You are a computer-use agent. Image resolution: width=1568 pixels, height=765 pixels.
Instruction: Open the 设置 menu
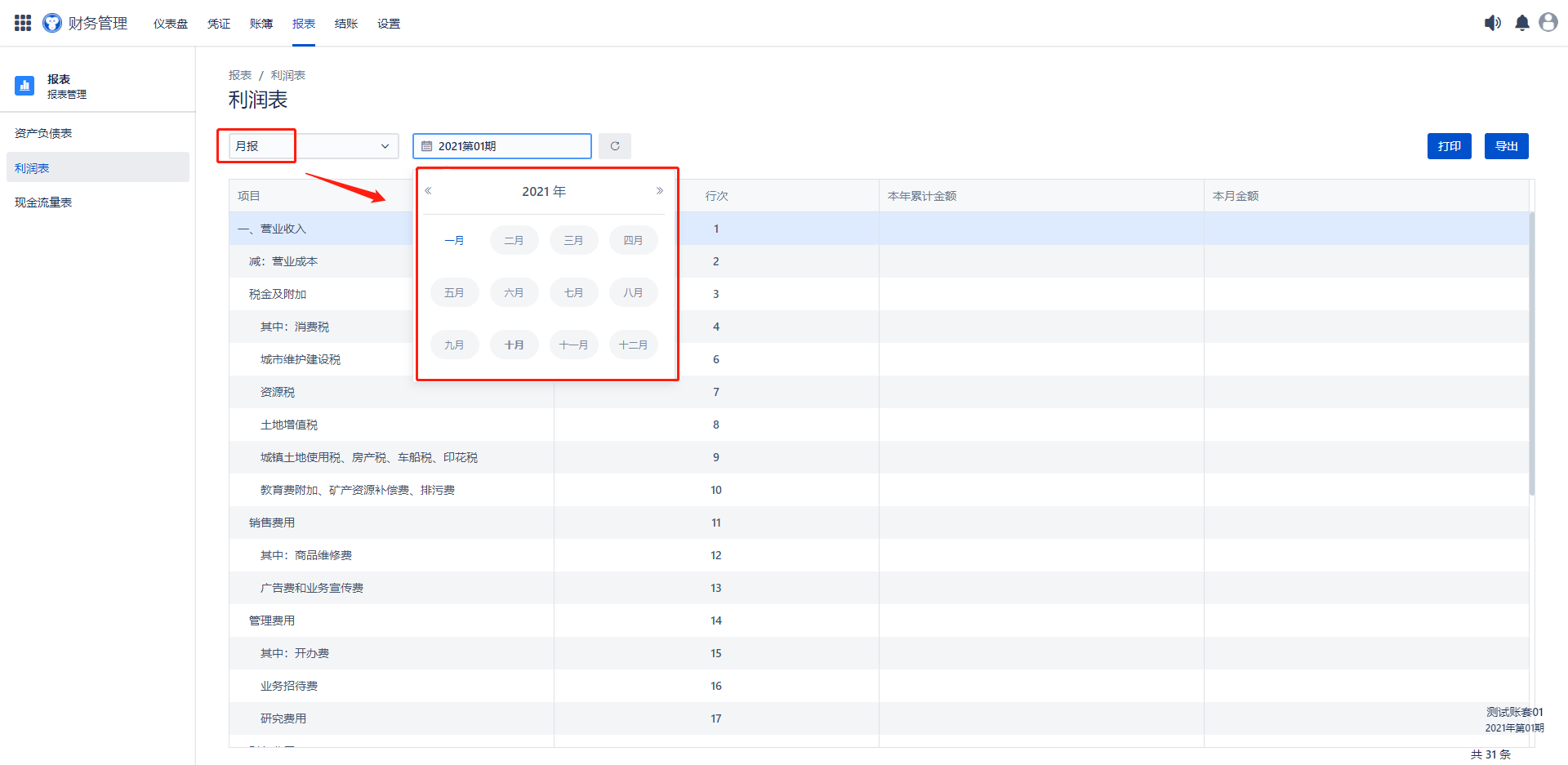389,24
